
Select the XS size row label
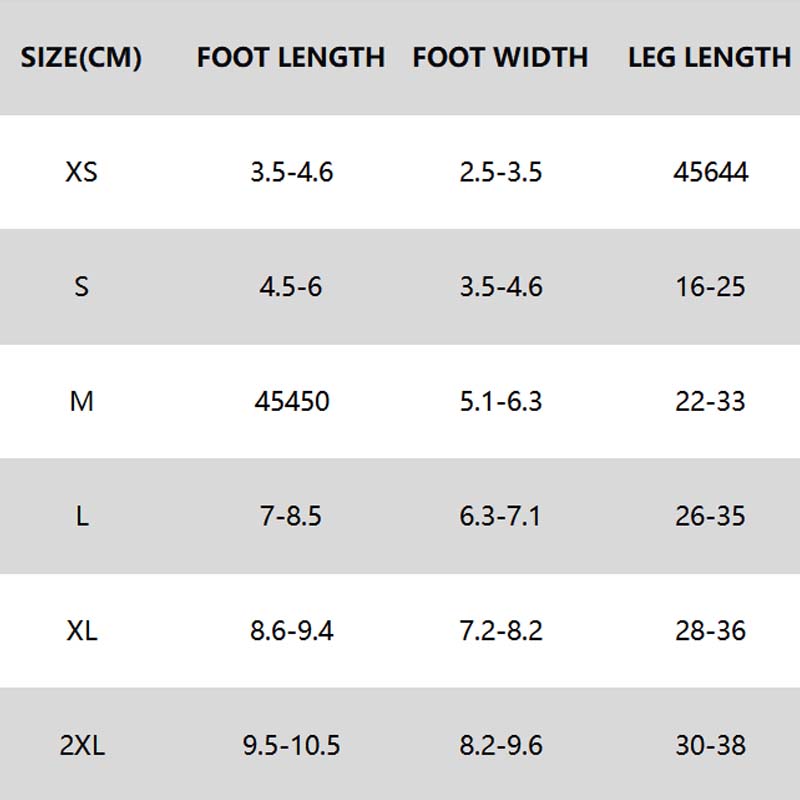tap(81, 172)
